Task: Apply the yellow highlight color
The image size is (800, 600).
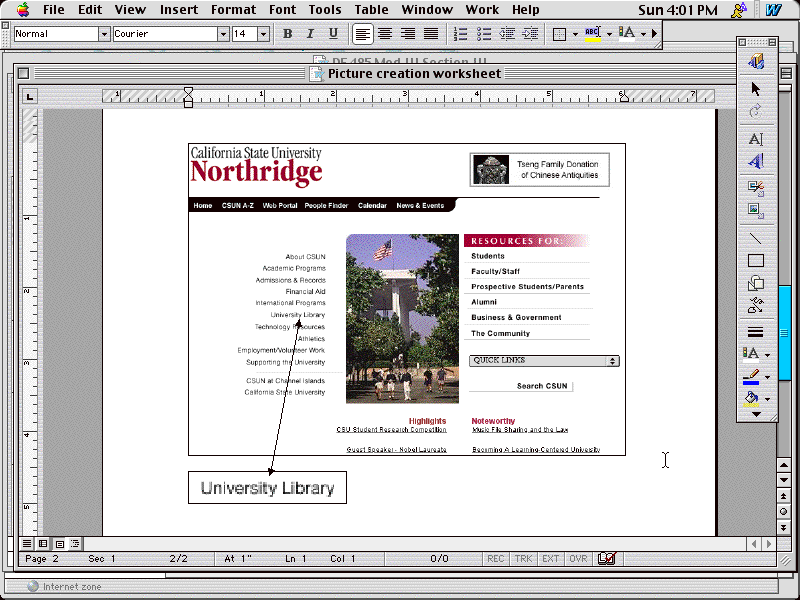Action: click(x=592, y=34)
